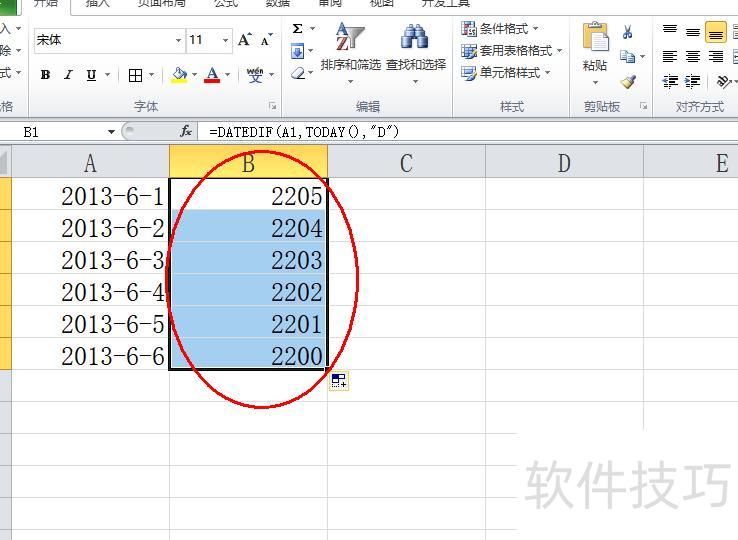The width and height of the screenshot is (738, 540).
Task: Decrease indent icon
Action: (670, 81)
